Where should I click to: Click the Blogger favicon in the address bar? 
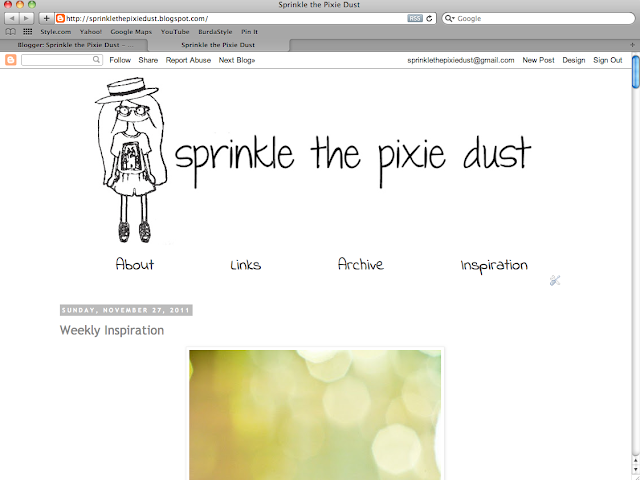[60, 18]
